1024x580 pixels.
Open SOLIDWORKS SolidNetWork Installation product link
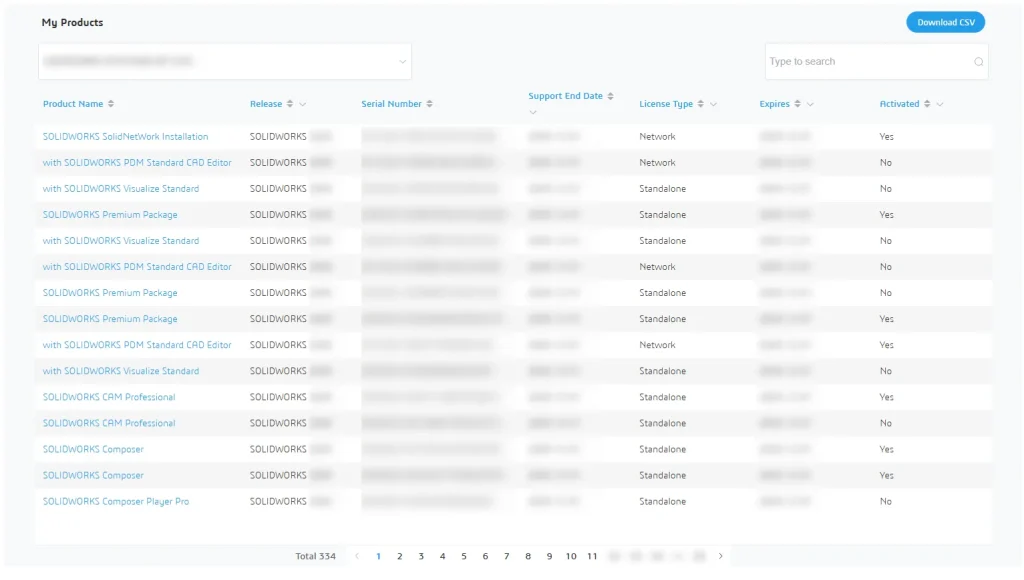pos(125,137)
